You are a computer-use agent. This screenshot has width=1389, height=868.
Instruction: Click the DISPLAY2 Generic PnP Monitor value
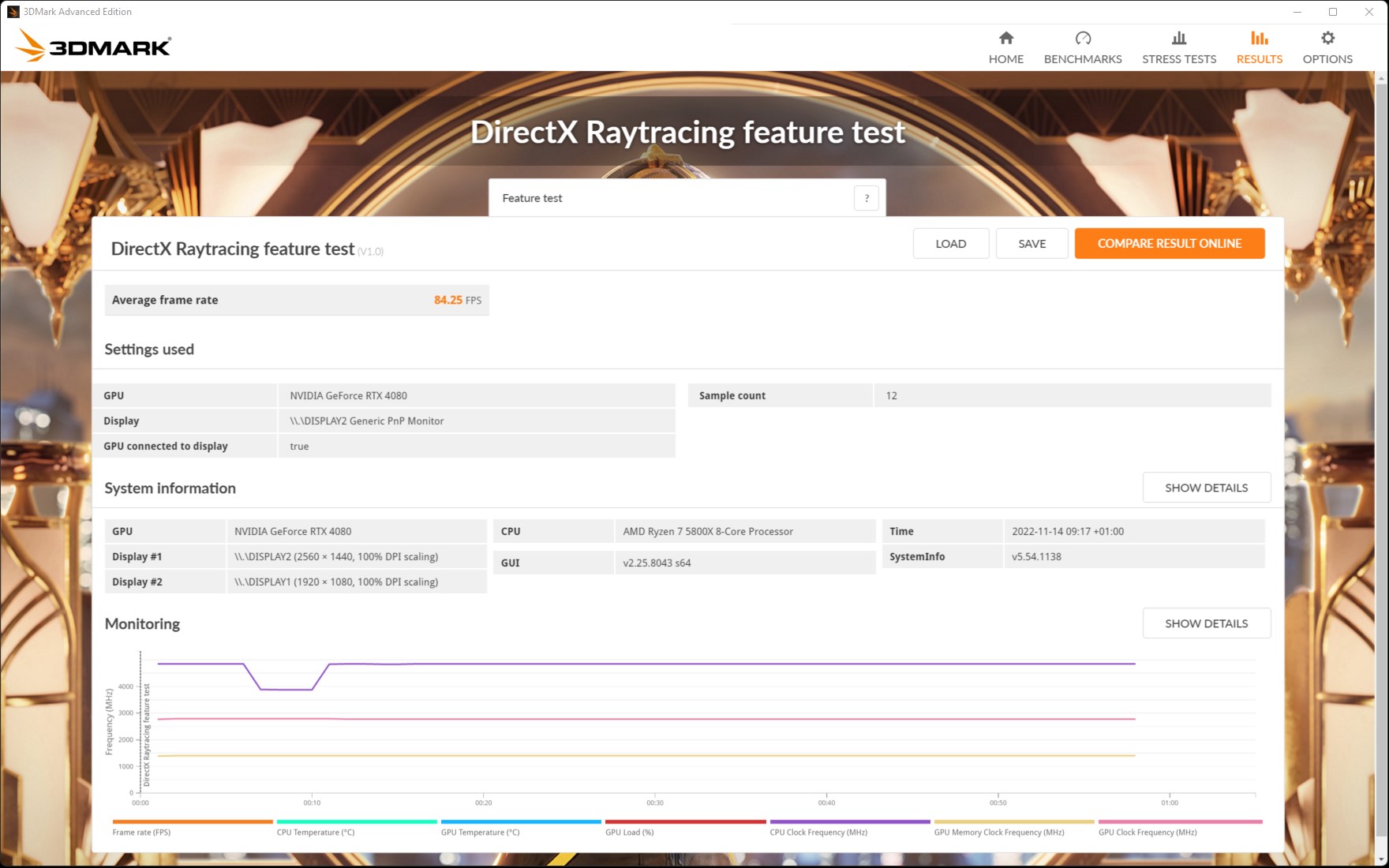[367, 421]
